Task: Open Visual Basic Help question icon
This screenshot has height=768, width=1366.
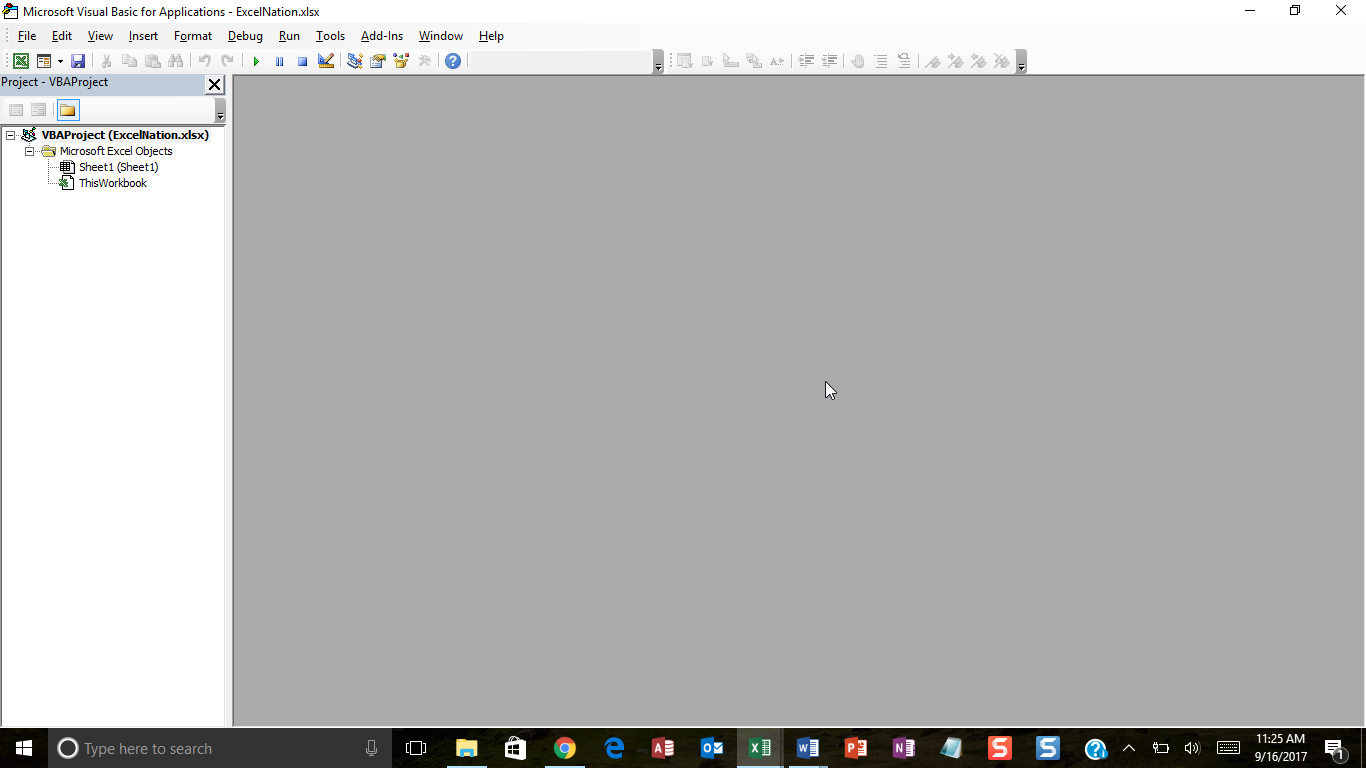Action: click(453, 61)
